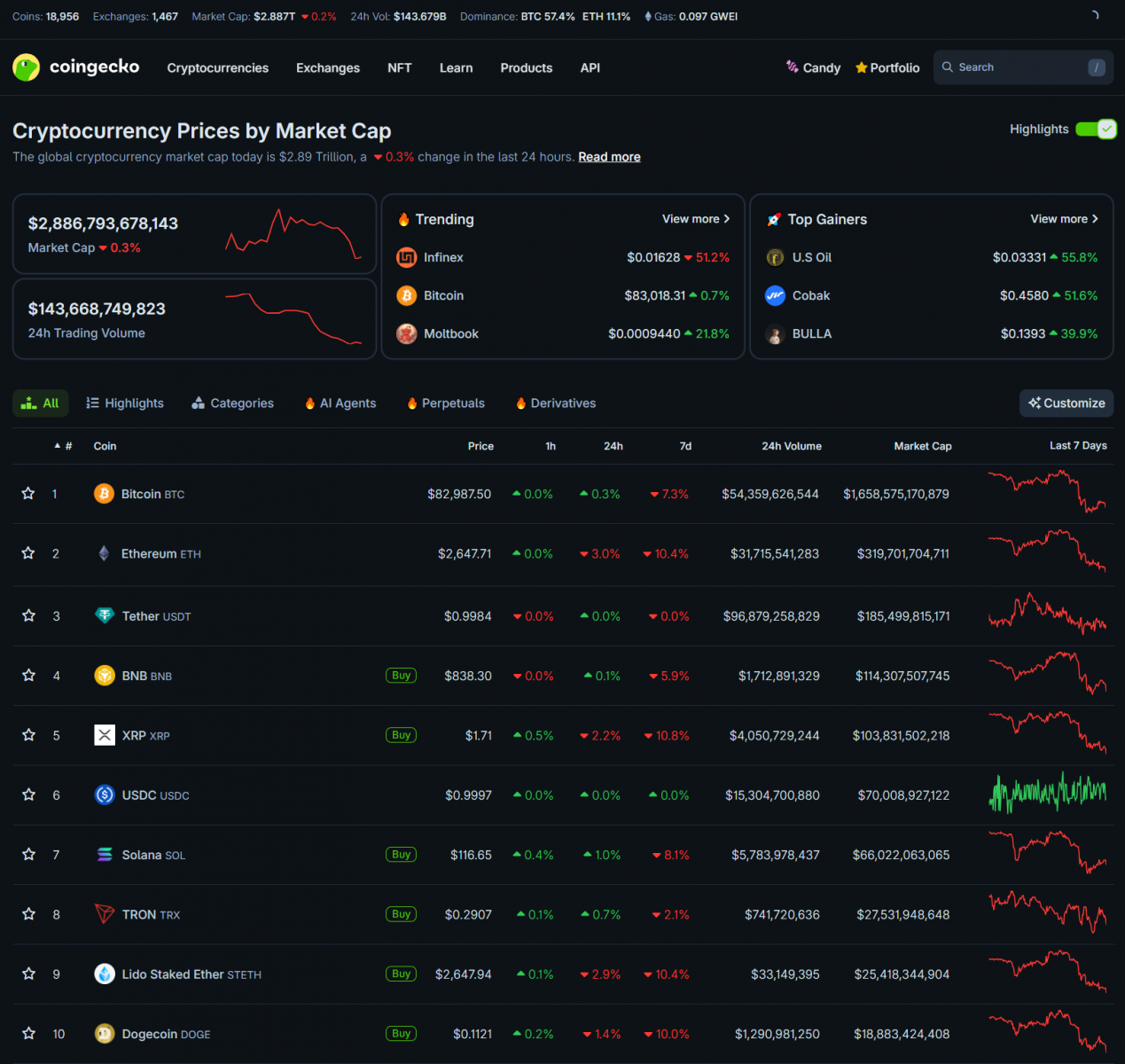Click the Tether coin icon

(105, 615)
